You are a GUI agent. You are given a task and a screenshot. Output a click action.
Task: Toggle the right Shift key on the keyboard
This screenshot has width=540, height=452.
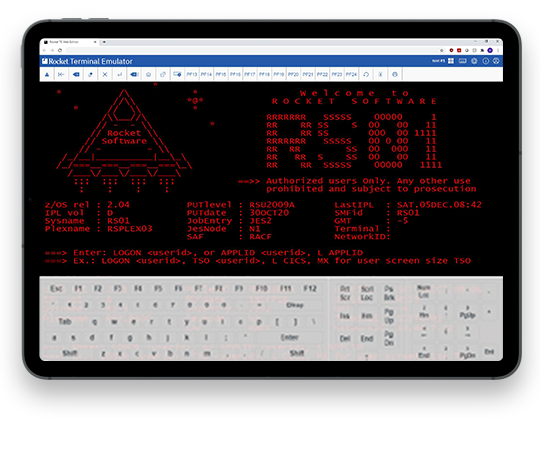coord(297,353)
